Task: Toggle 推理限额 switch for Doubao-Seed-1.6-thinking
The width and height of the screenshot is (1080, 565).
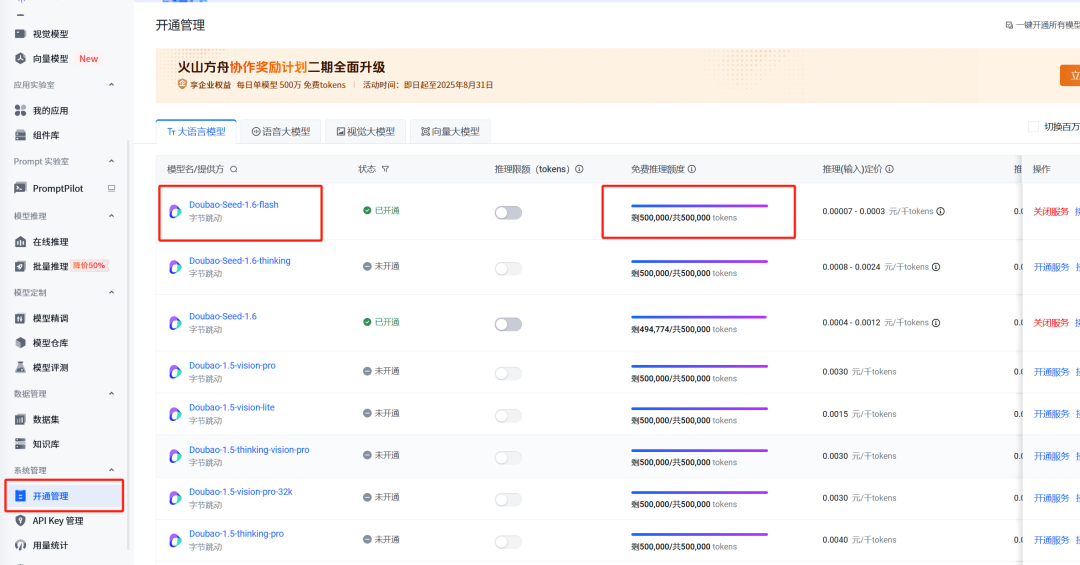Action: pyautogui.click(x=508, y=269)
